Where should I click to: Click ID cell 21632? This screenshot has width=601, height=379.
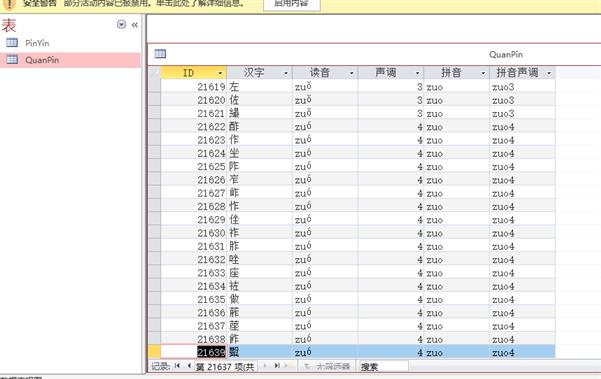point(194,259)
